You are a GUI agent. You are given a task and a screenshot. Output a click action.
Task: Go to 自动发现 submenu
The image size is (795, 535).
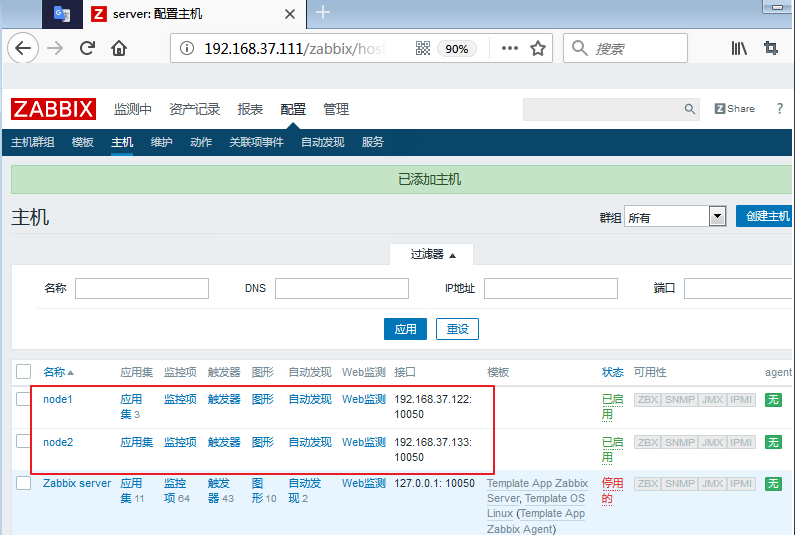coord(323,142)
